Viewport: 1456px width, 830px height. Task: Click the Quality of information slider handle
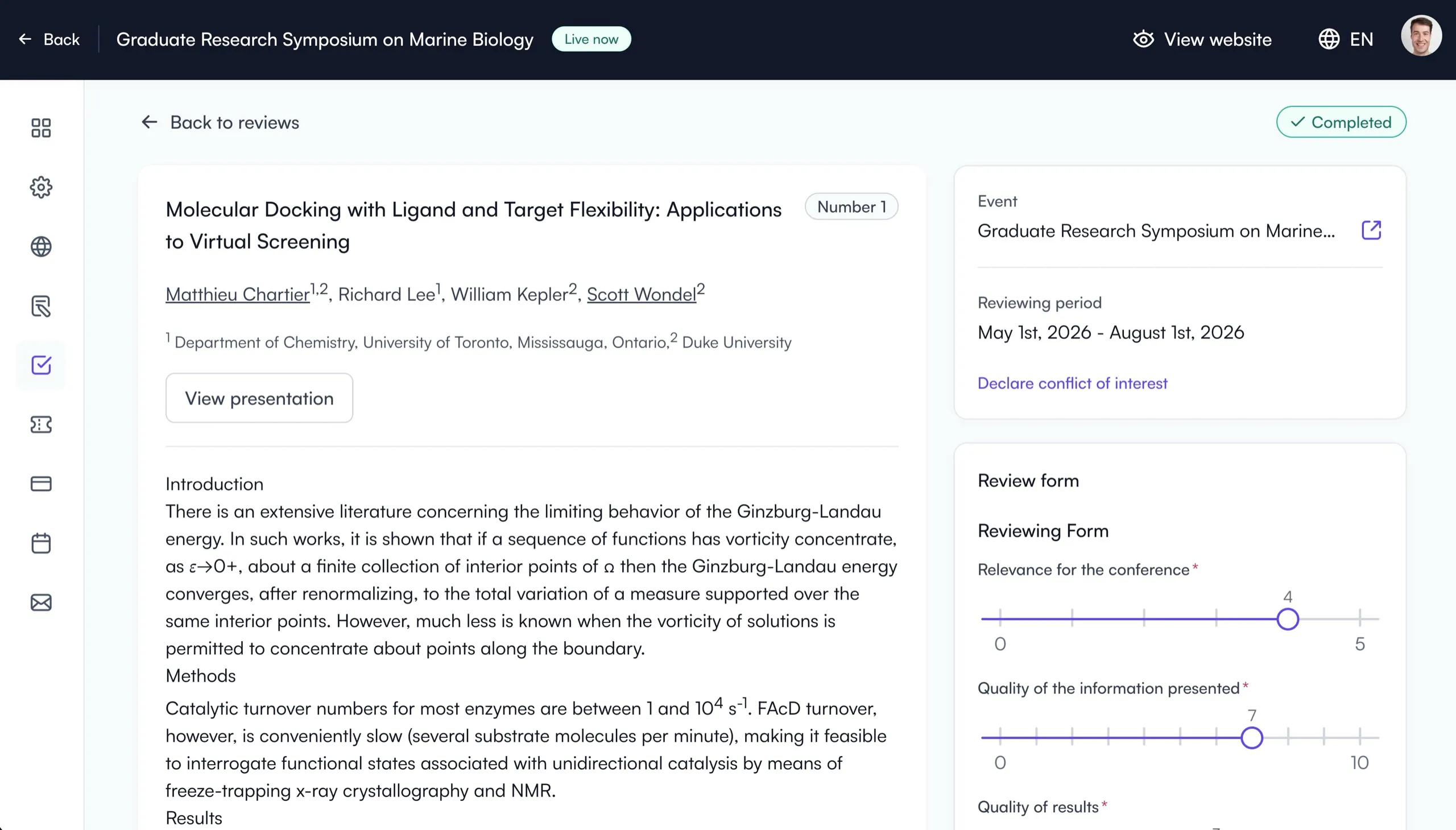coord(1251,738)
